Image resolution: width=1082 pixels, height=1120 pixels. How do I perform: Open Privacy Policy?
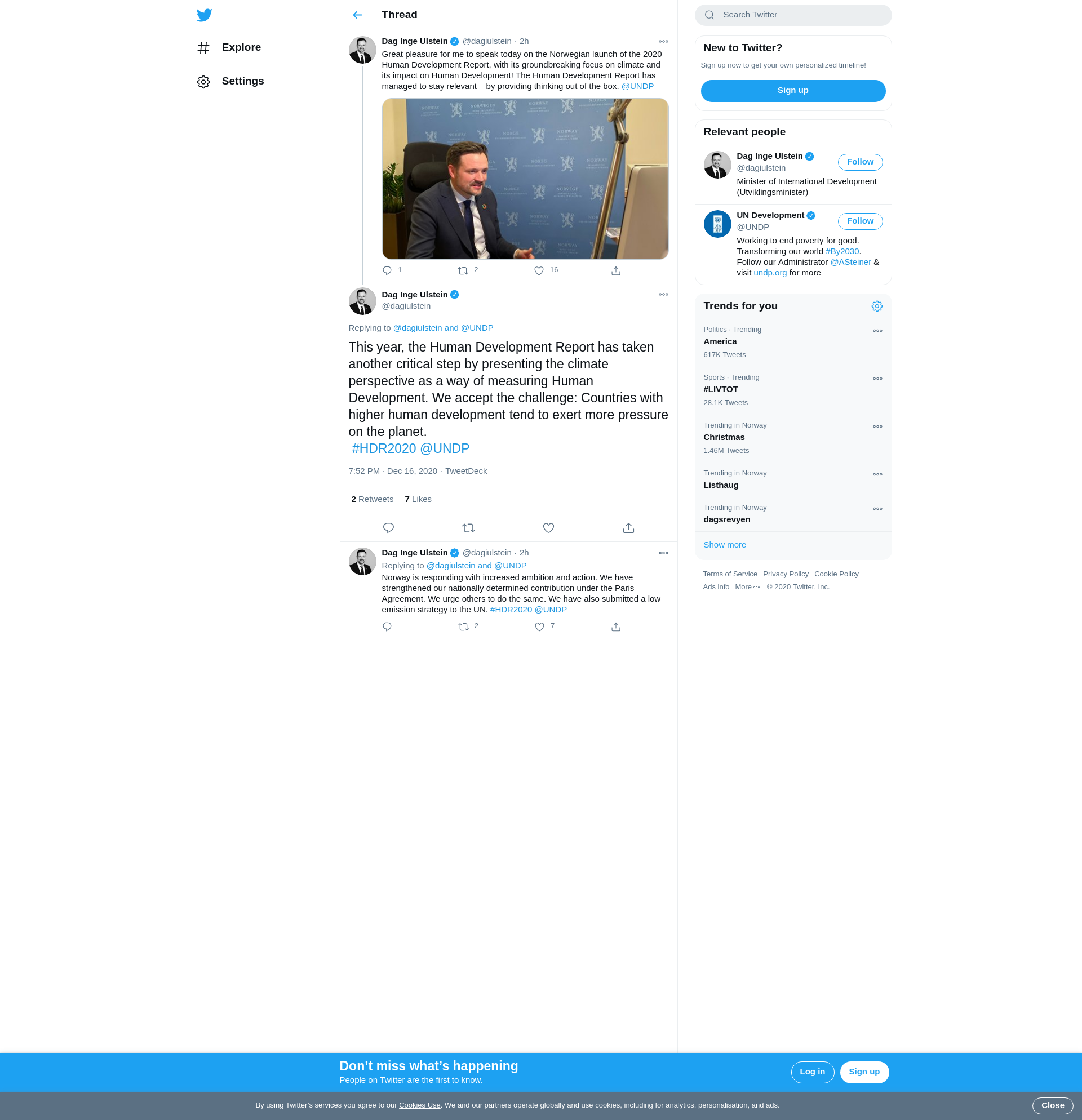click(x=786, y=574)
